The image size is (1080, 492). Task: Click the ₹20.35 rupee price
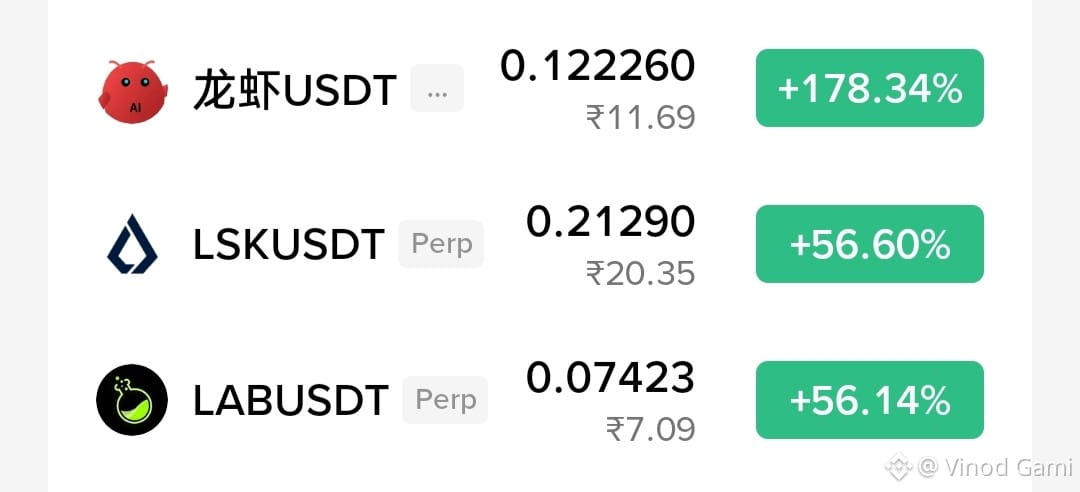point(641,274)
